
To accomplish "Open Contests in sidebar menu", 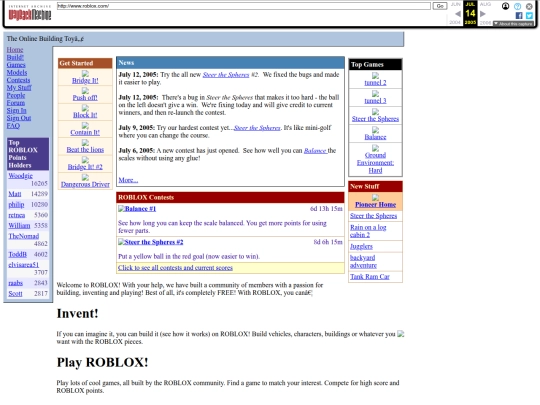I will (18, 80).
